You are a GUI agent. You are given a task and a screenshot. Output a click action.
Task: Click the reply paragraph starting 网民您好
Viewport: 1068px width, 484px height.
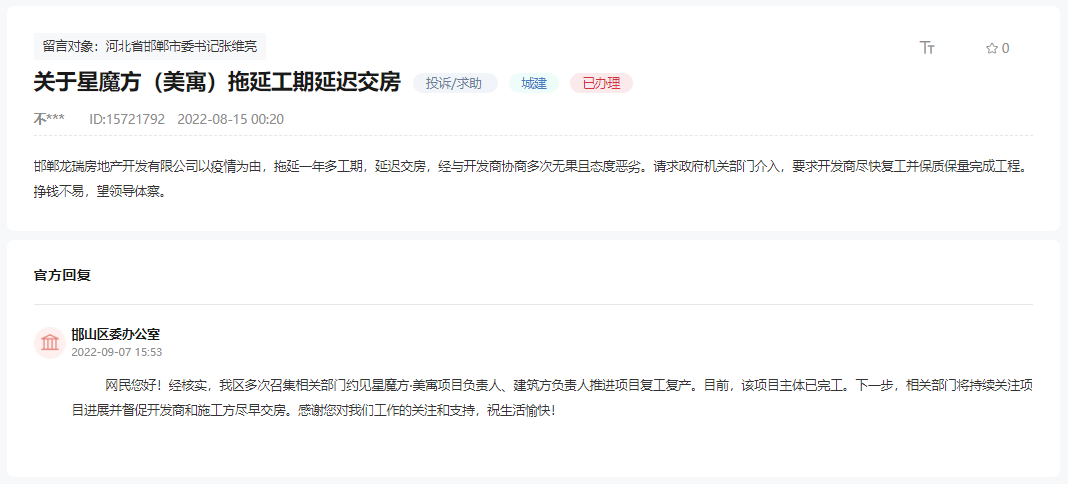click(552, 399)
